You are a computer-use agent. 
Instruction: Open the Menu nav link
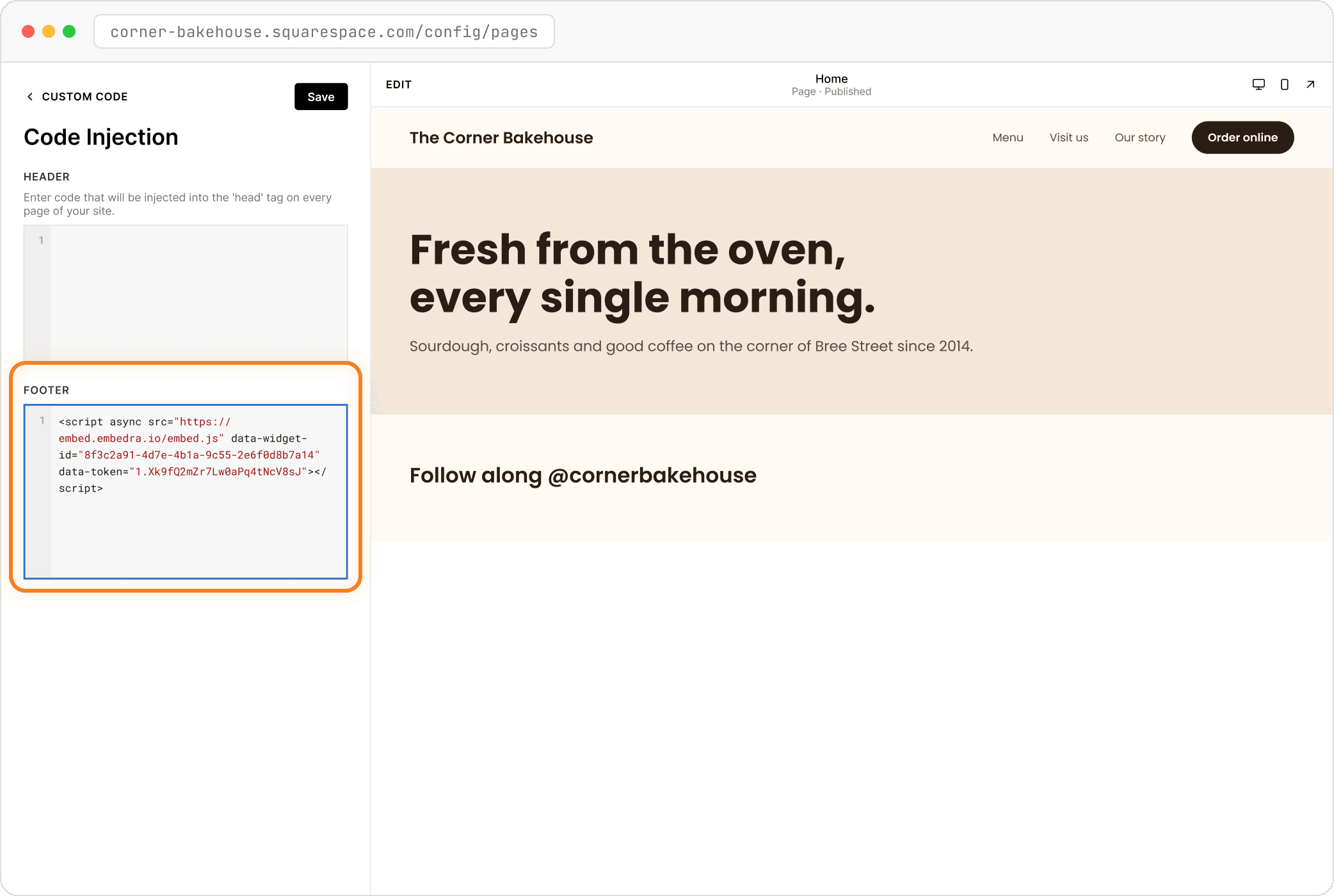click(x=1008, y=138)
